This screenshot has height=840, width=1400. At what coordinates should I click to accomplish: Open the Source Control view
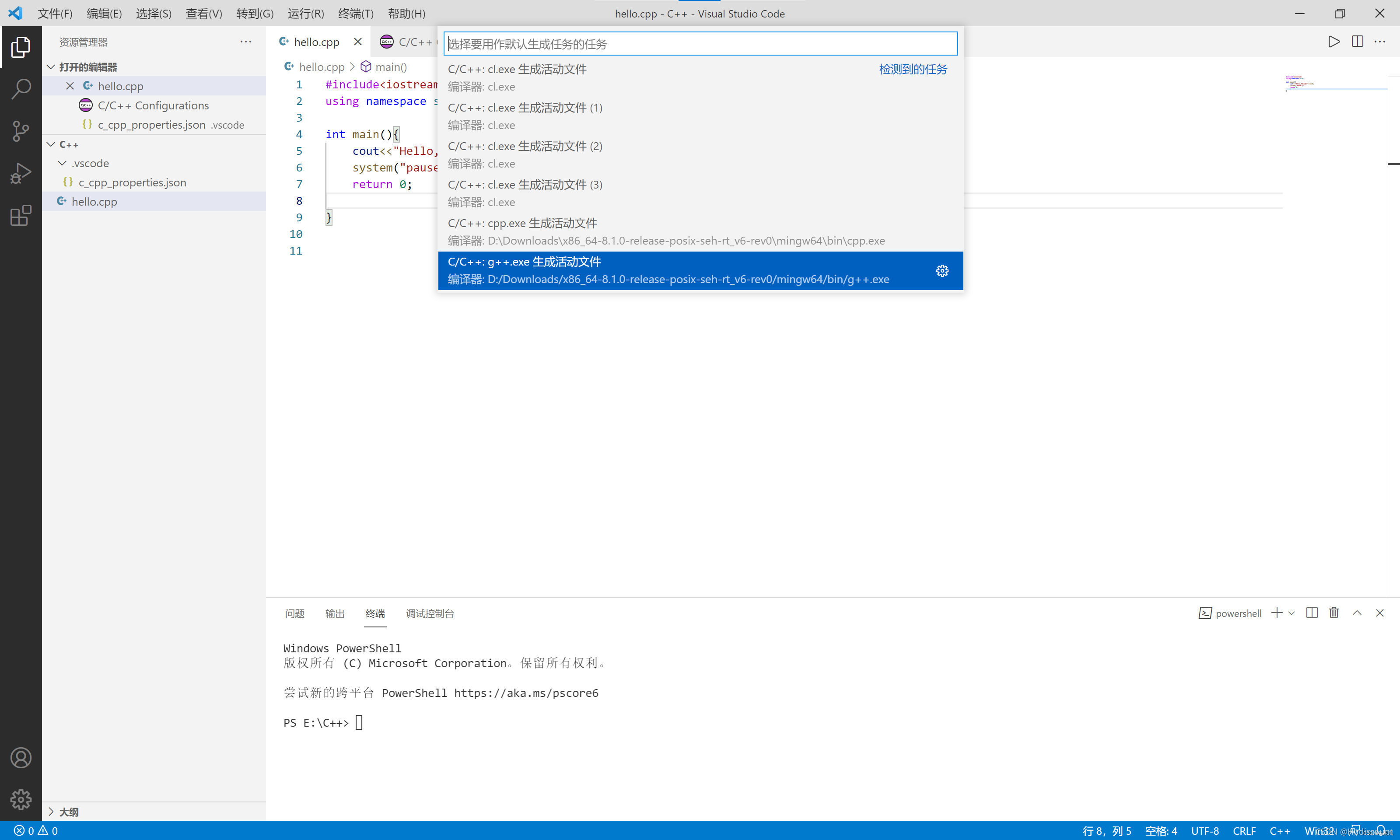21,131
